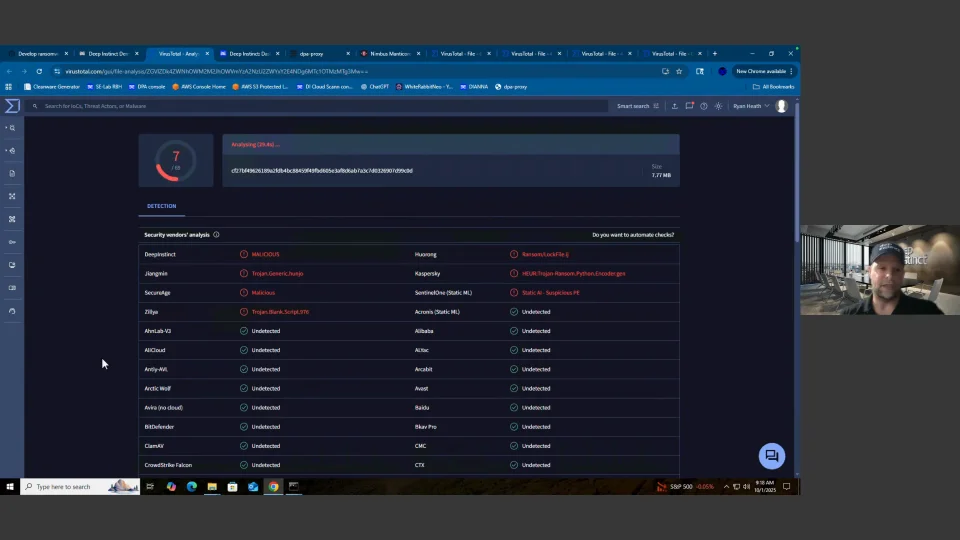Open the terminal app on the taskbar
This screenshot has height=540, width=960.
pos(294,487)
